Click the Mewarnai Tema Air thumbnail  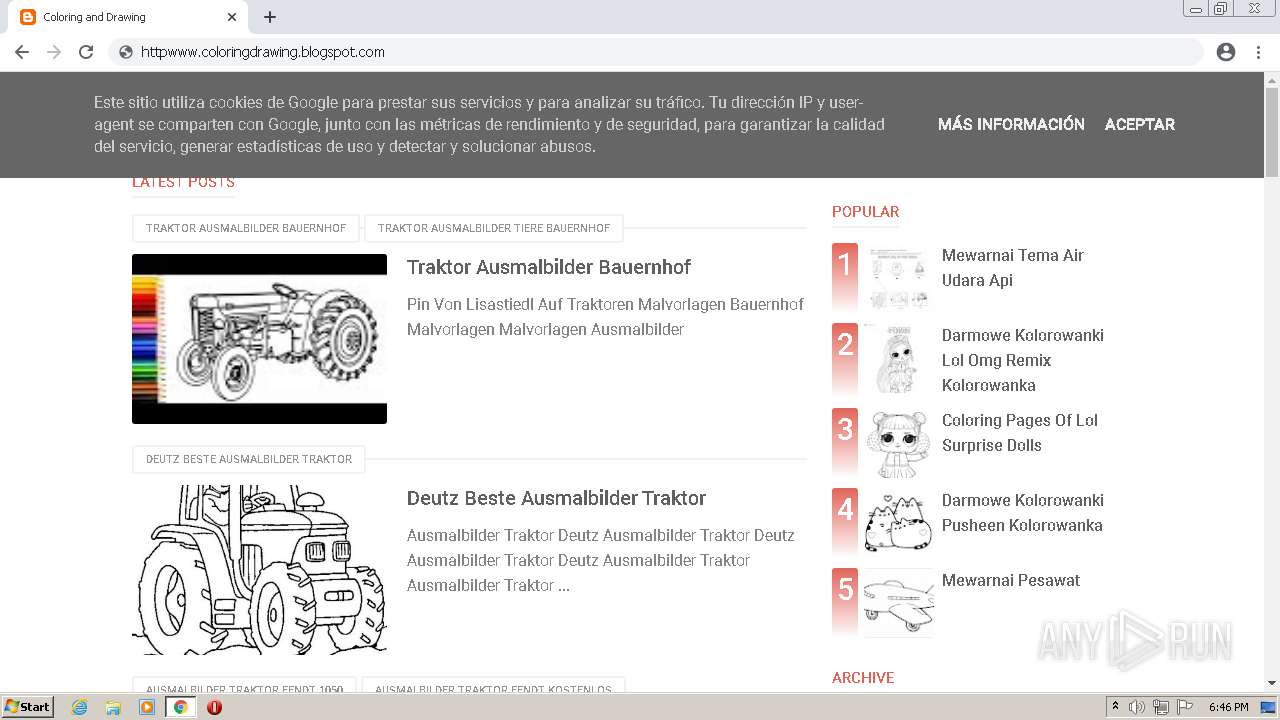(x=897, y=279)
